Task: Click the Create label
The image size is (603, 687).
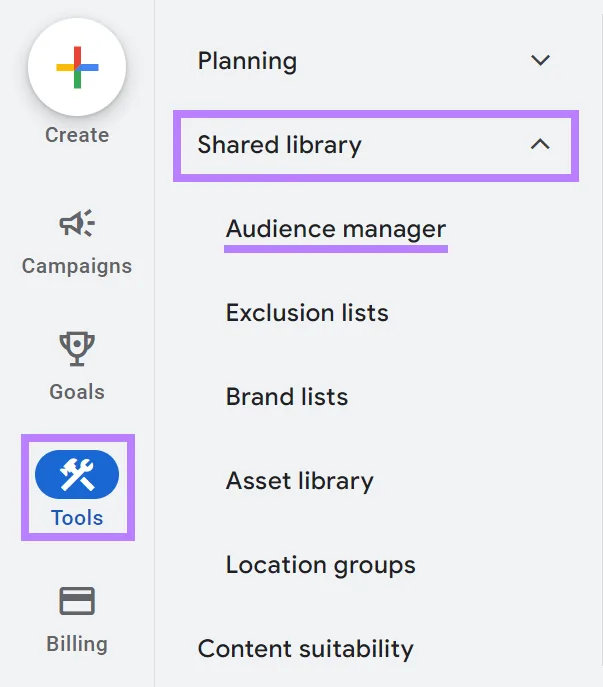Action: (77, 135)
